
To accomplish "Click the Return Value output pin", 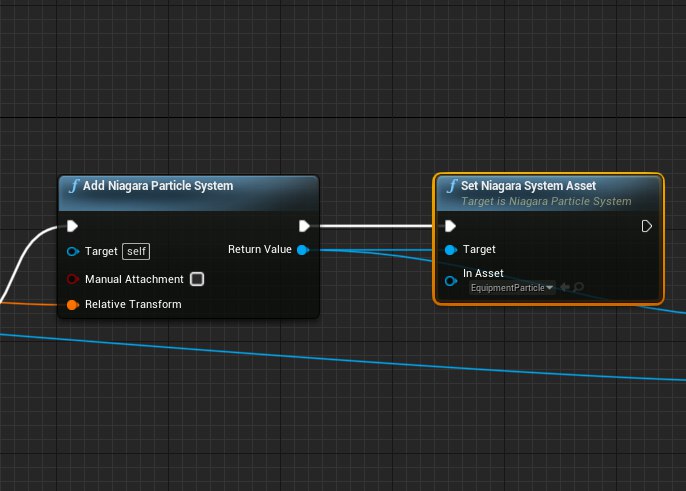I will pos(303,249).
